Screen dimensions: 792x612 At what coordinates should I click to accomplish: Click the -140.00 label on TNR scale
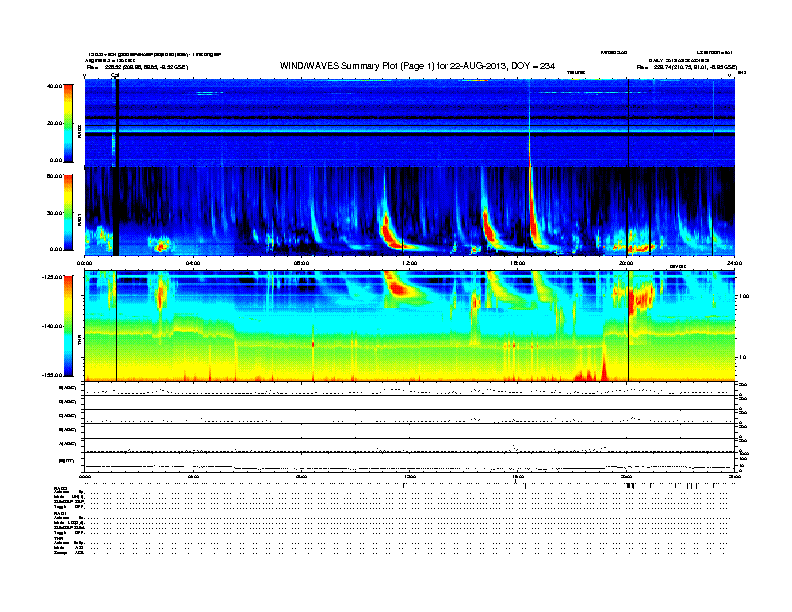(x=52, y=326)
